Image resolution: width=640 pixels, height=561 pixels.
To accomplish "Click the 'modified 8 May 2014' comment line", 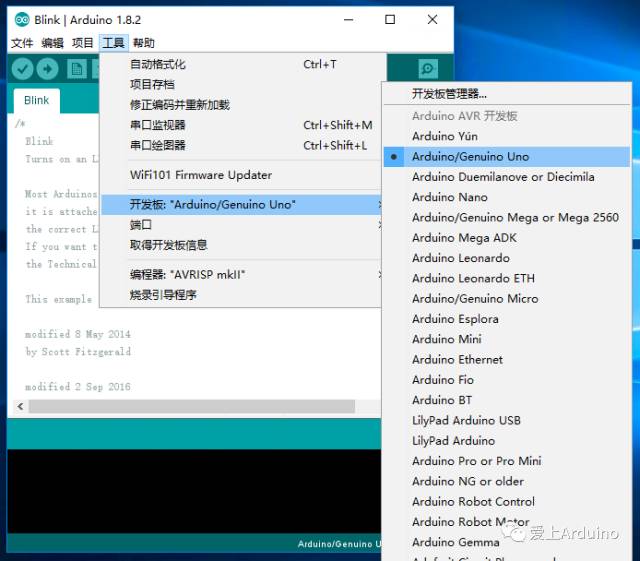I will [x=78, y=334].
